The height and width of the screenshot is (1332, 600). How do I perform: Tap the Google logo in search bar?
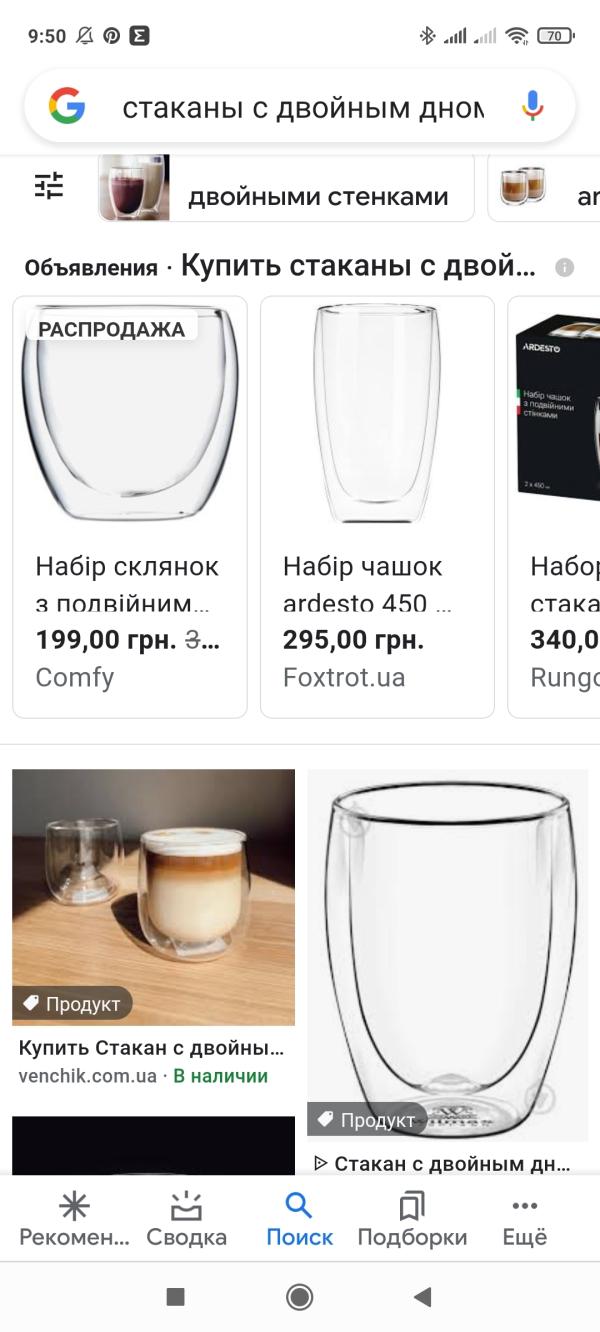click(x=67, y=106)
